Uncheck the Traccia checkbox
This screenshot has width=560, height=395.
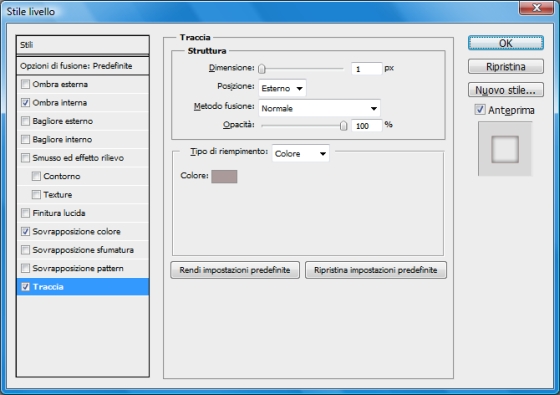pyautogui.click(x=25, y=287)
